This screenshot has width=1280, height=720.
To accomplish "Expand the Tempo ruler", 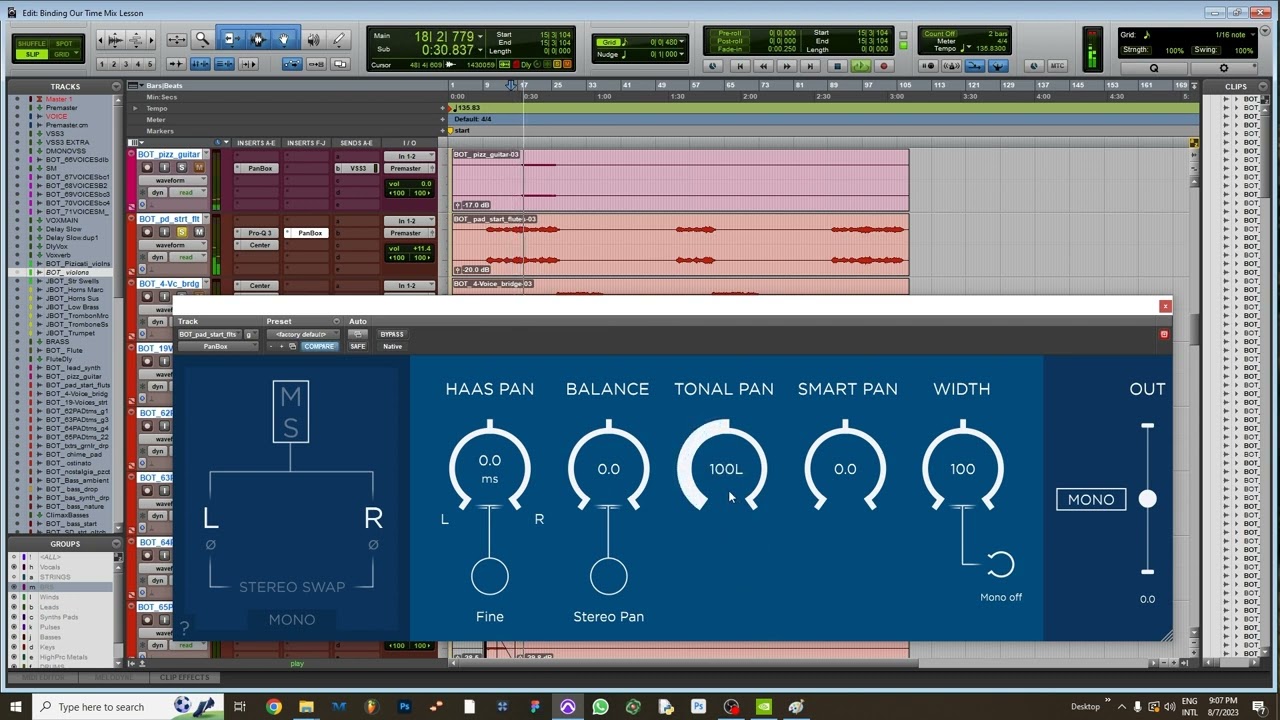I will (135, 108).
